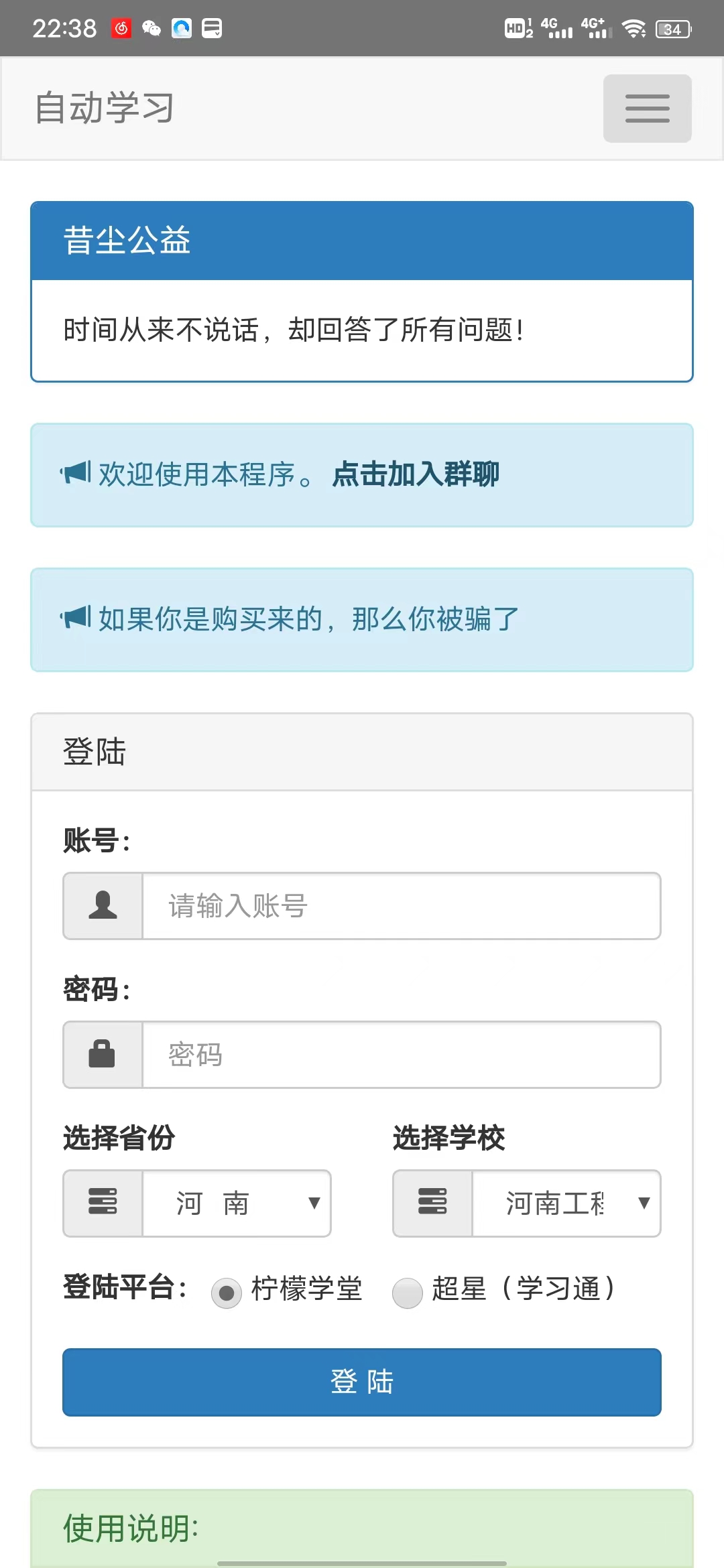
Task: Click the person icon beside the account field
Action: [102, 906]
